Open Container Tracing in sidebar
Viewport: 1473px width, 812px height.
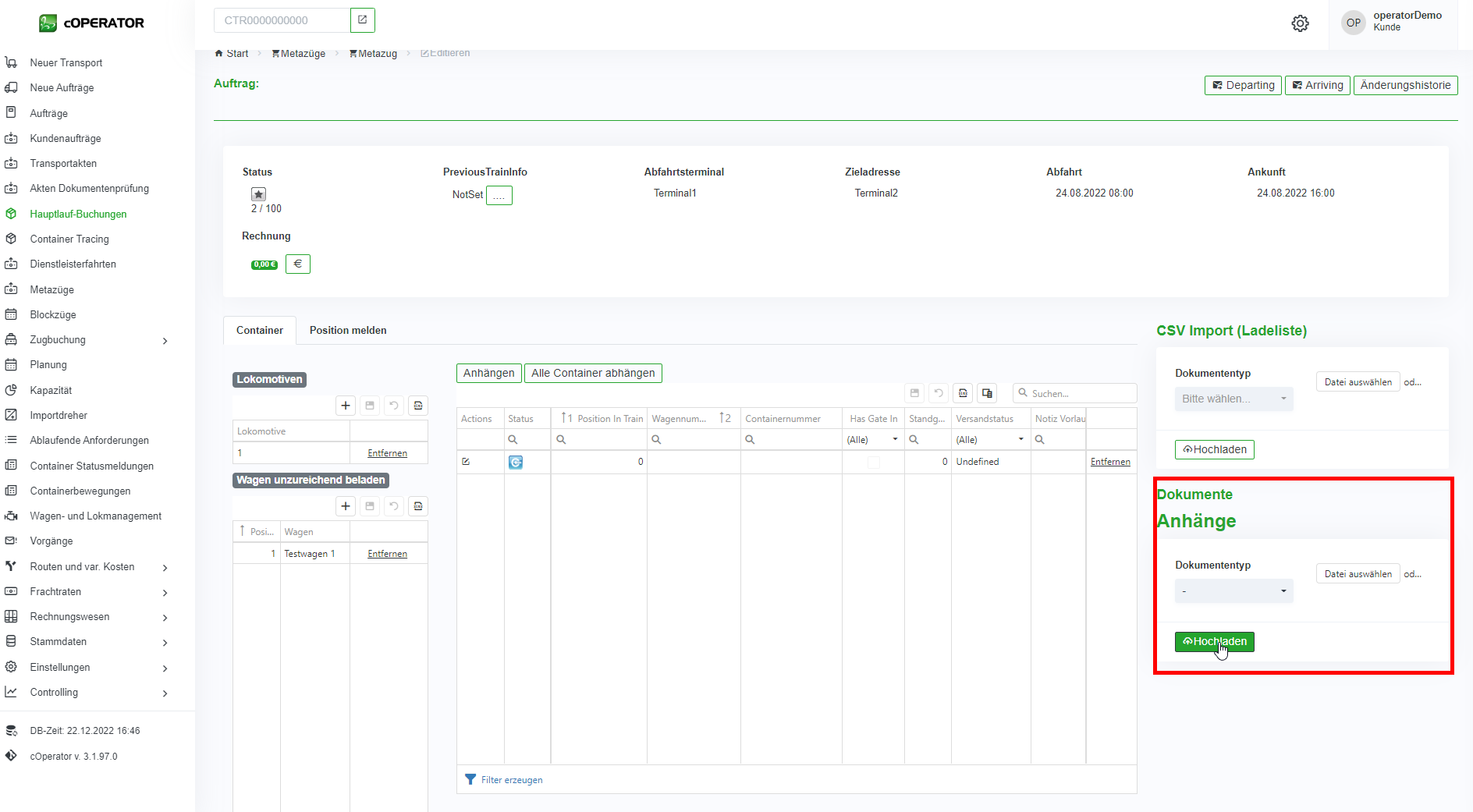click(x=69, y=239)
